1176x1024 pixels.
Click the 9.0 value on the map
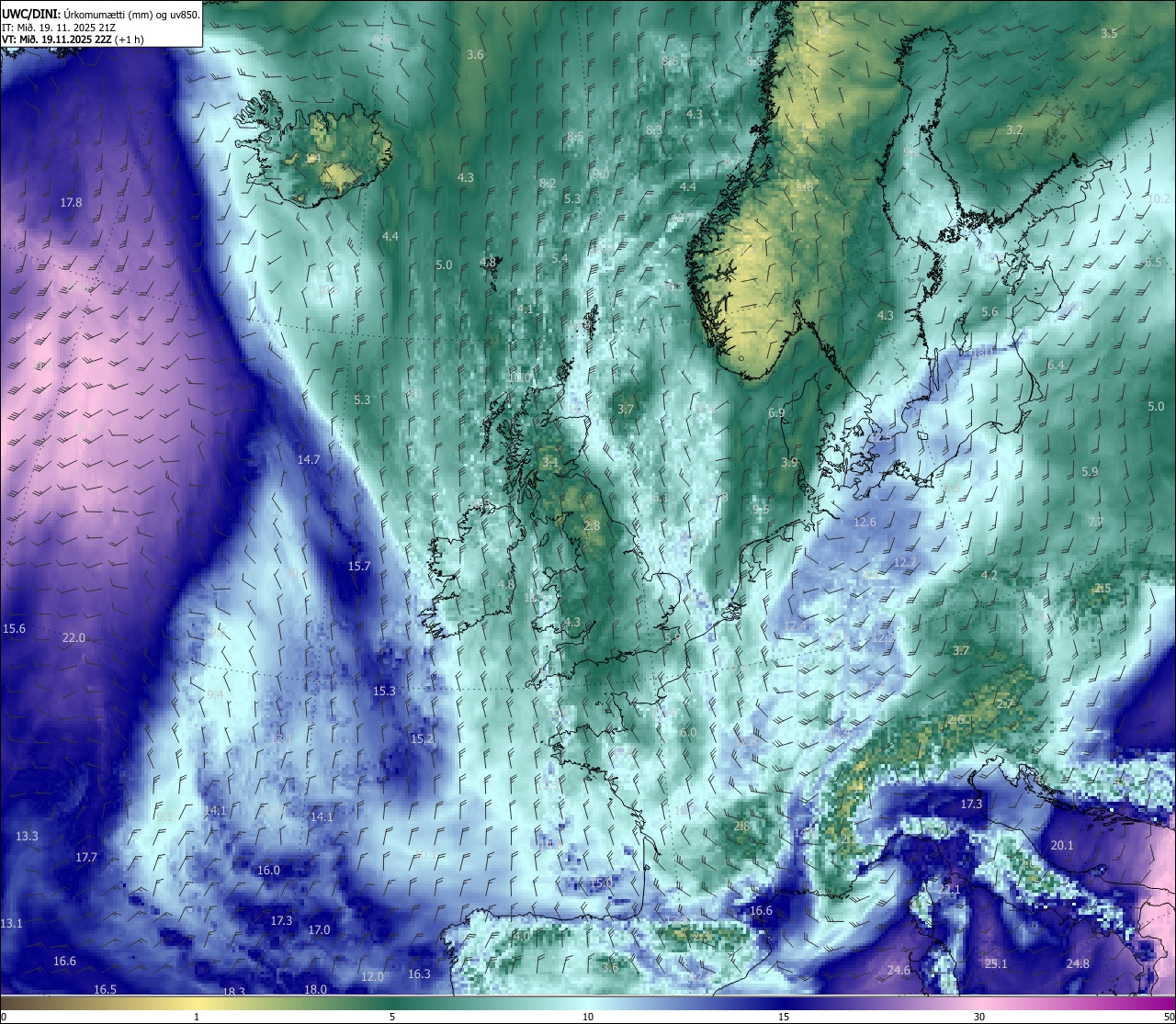[x=601, y=174]
